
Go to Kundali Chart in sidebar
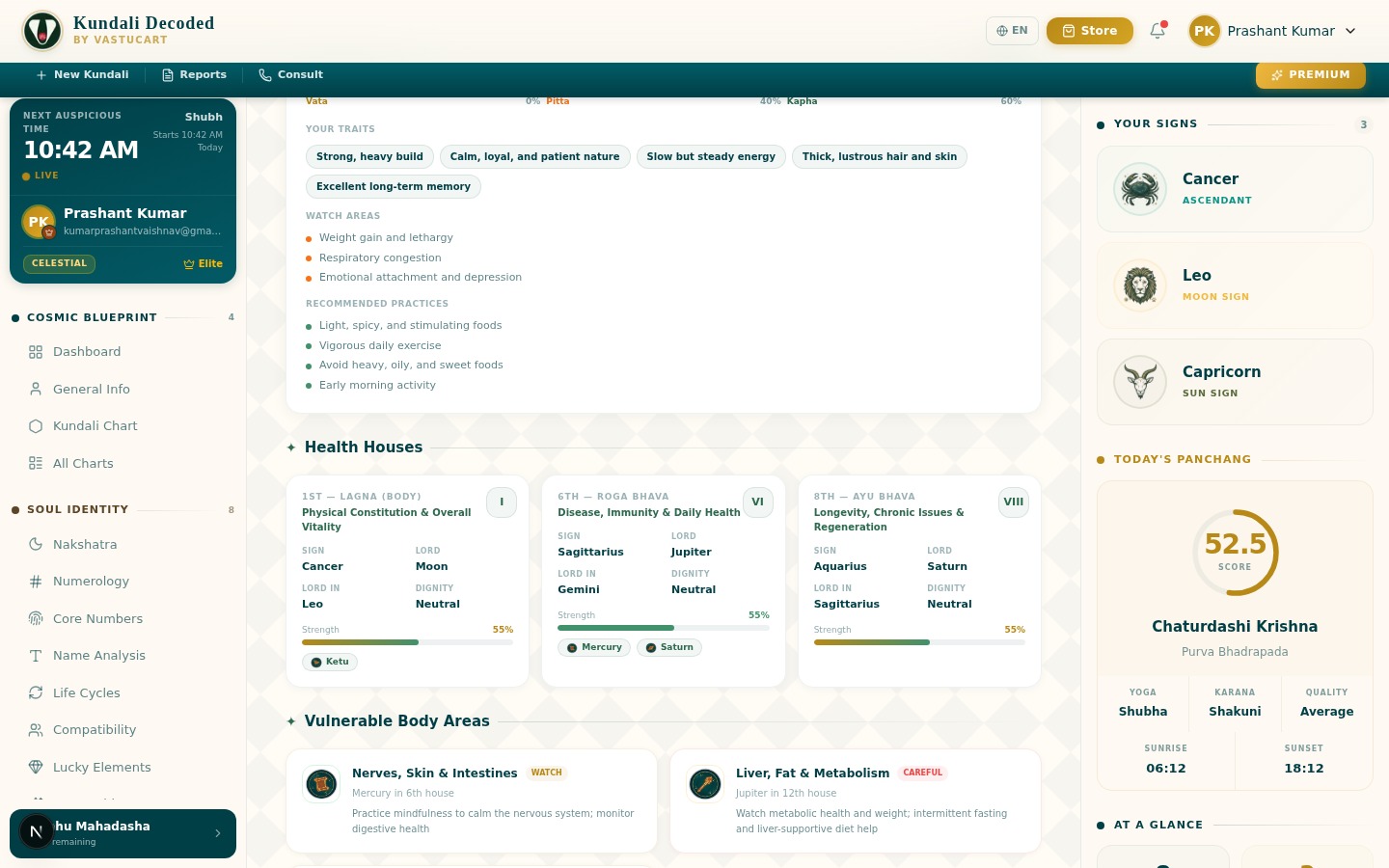pyautogui.click(x=95, y=426)
